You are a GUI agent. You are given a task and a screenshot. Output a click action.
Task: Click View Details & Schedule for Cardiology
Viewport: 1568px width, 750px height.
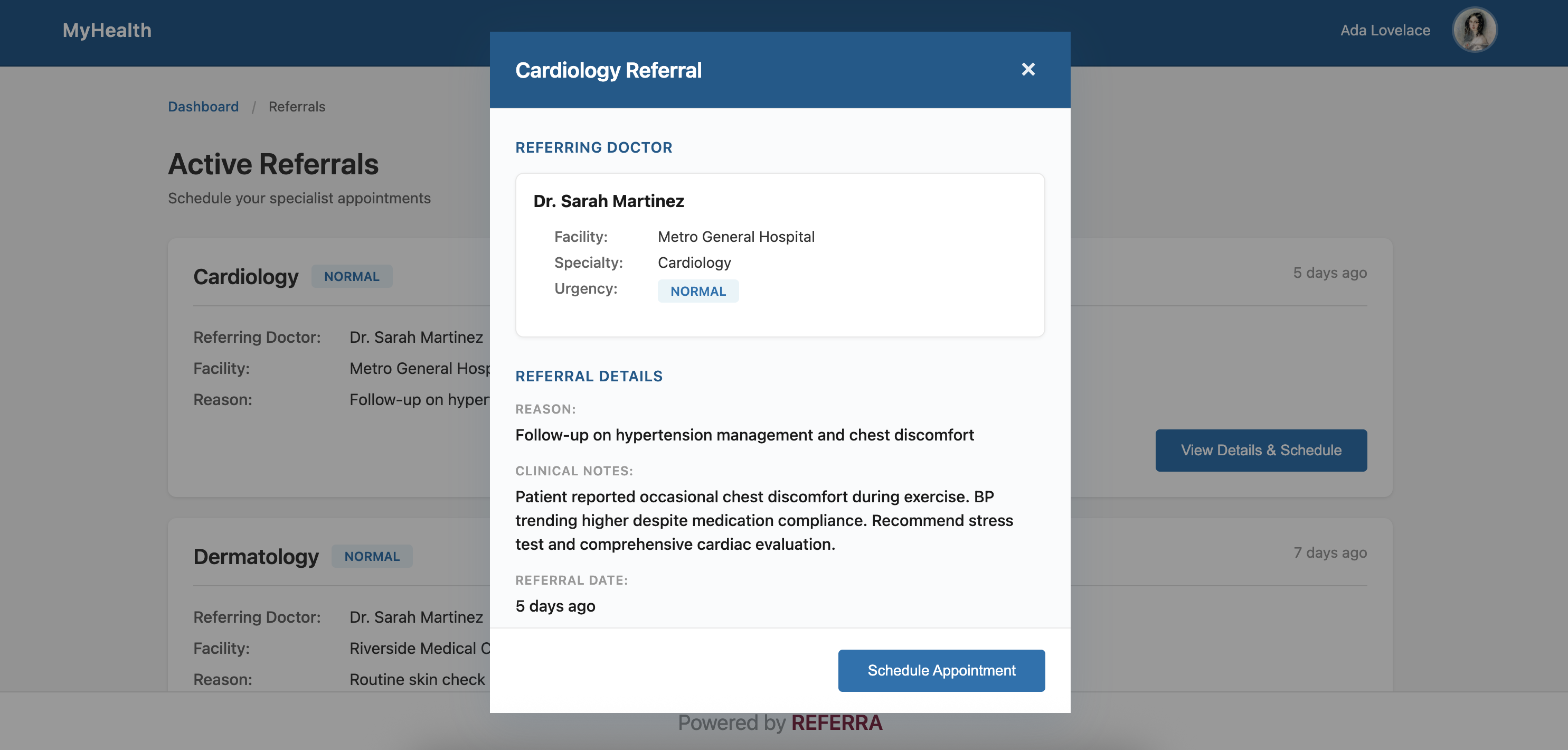pos(1261,450)
